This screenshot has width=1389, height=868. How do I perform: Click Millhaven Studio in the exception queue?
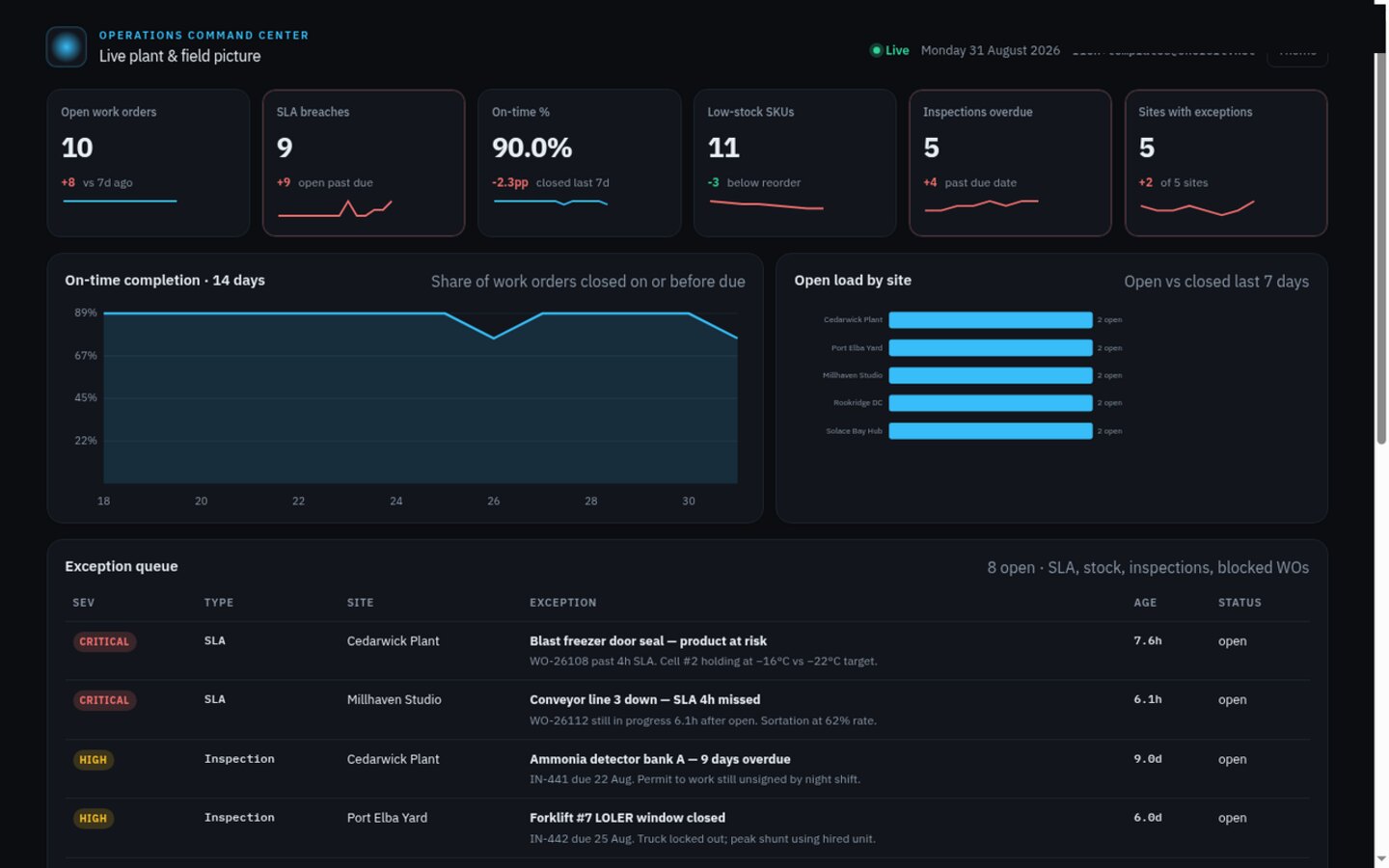(x=394, y=700)
